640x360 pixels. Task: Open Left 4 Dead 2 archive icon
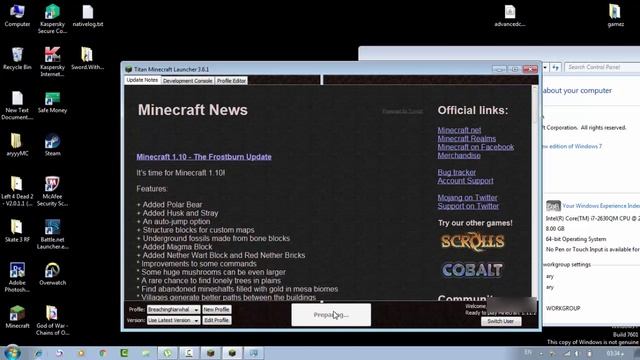coord(17,191)
